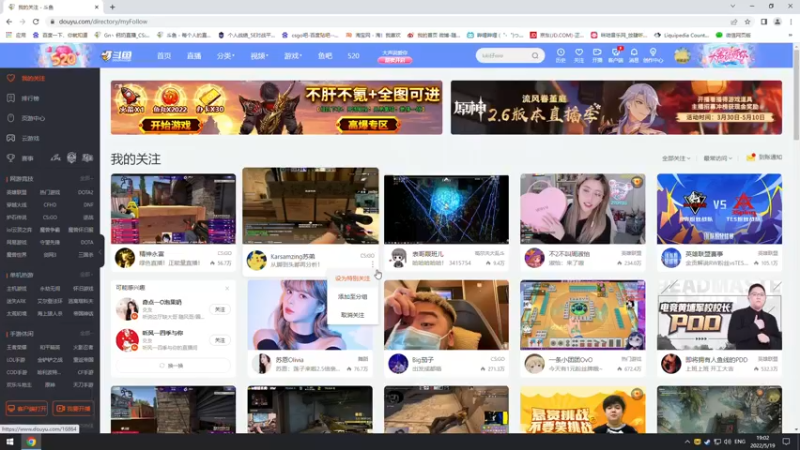Image resolution: width=800 pixels, height=450 pixels.
Task: Open 最常访问 sort dropdown
Action: click(x=717, y=158)
